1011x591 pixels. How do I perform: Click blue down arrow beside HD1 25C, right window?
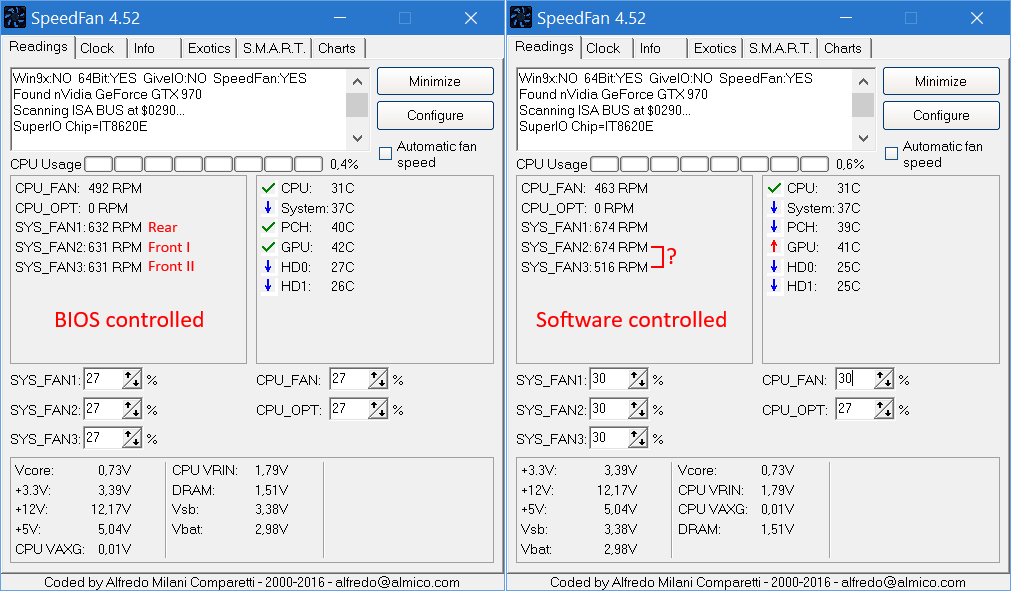(774, 286)
